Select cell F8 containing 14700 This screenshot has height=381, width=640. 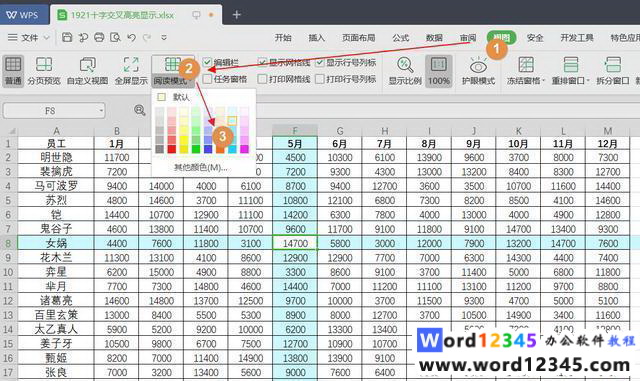295,243
